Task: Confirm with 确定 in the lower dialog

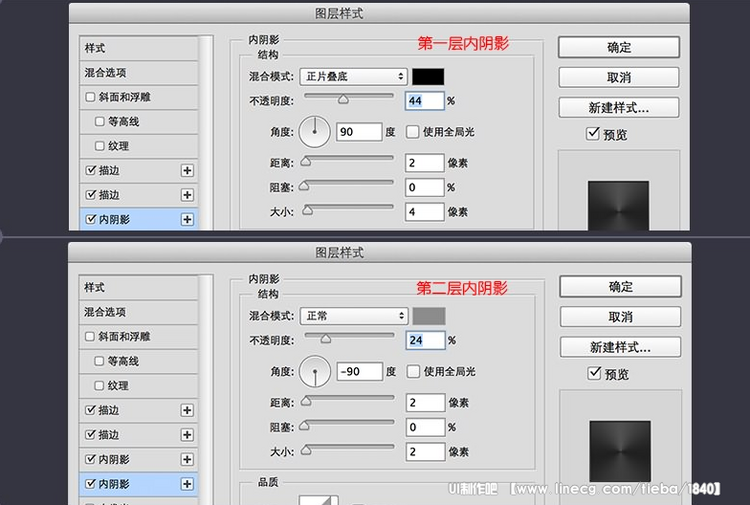Action: point(620,286)
